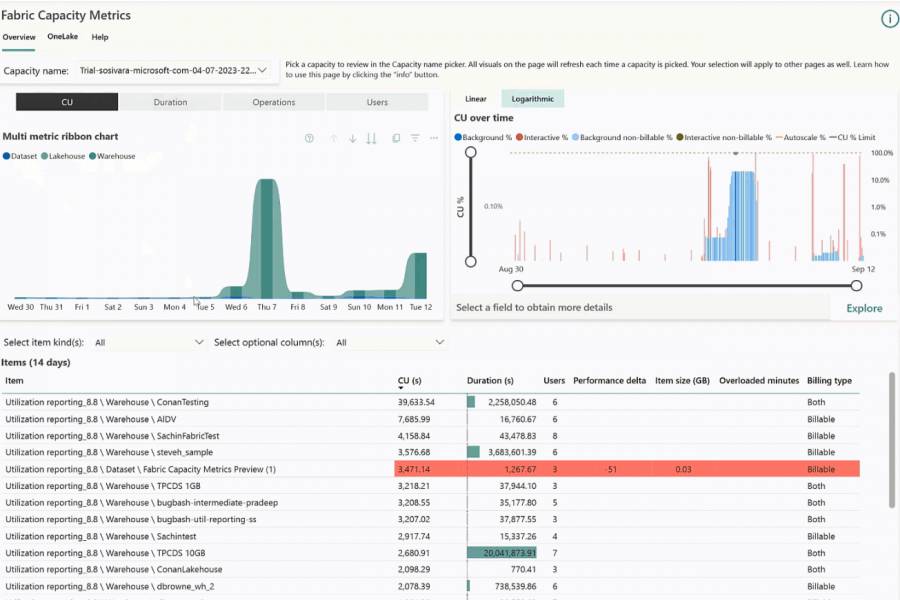The image size is (900, 600).
Task: Expand the Select optional column(s) dropdown
Action: pyautogui.click(x=390, y=342)
